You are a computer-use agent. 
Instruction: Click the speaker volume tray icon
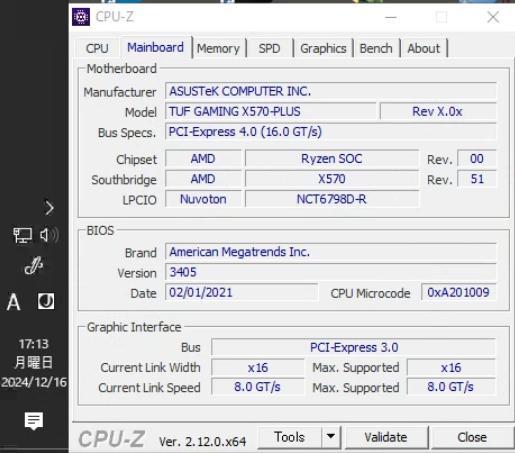(49, 235)
